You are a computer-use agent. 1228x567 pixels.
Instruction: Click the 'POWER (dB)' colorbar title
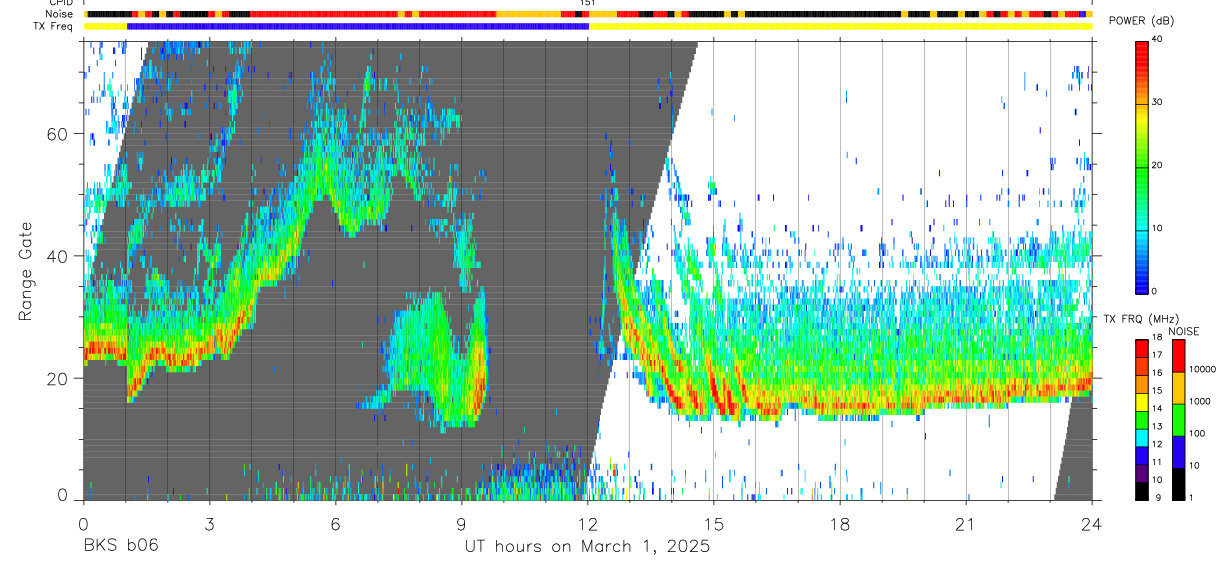point(1141,21)
